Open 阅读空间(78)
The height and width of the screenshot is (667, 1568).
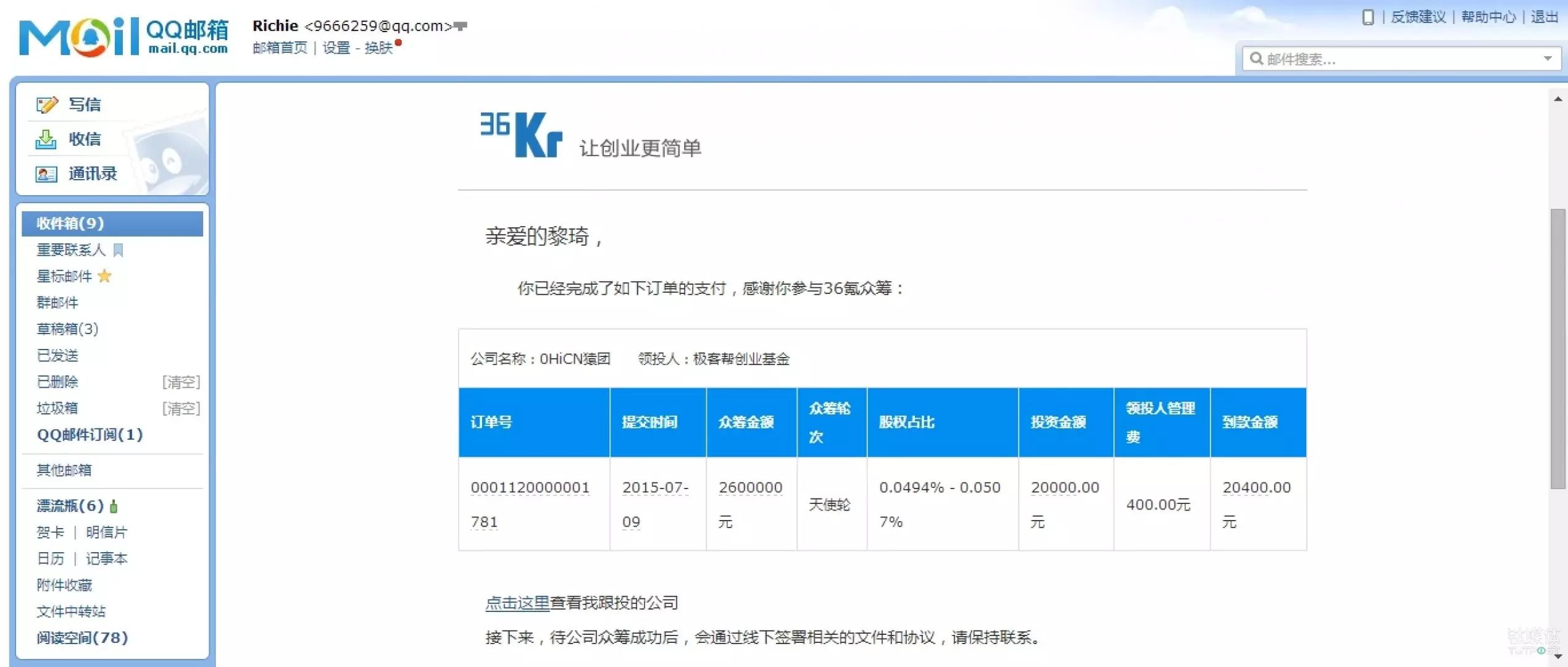pyautogui.click(x=82, y=638)
